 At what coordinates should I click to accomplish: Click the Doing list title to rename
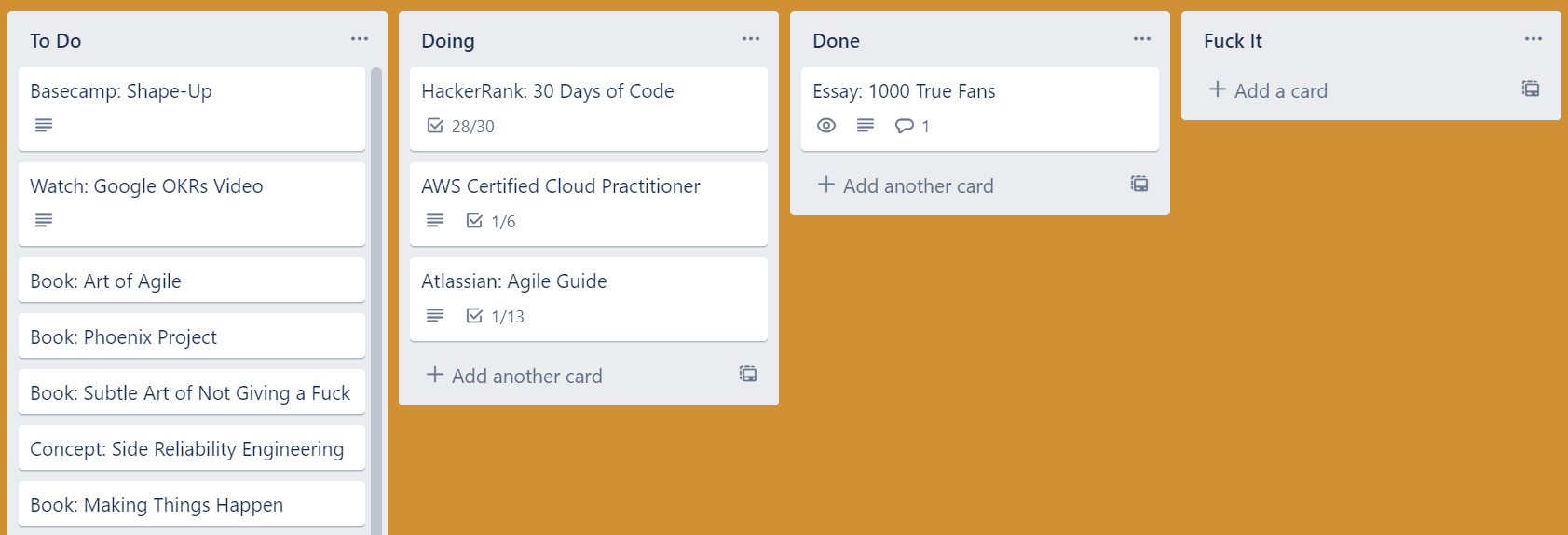click(448, 41)
